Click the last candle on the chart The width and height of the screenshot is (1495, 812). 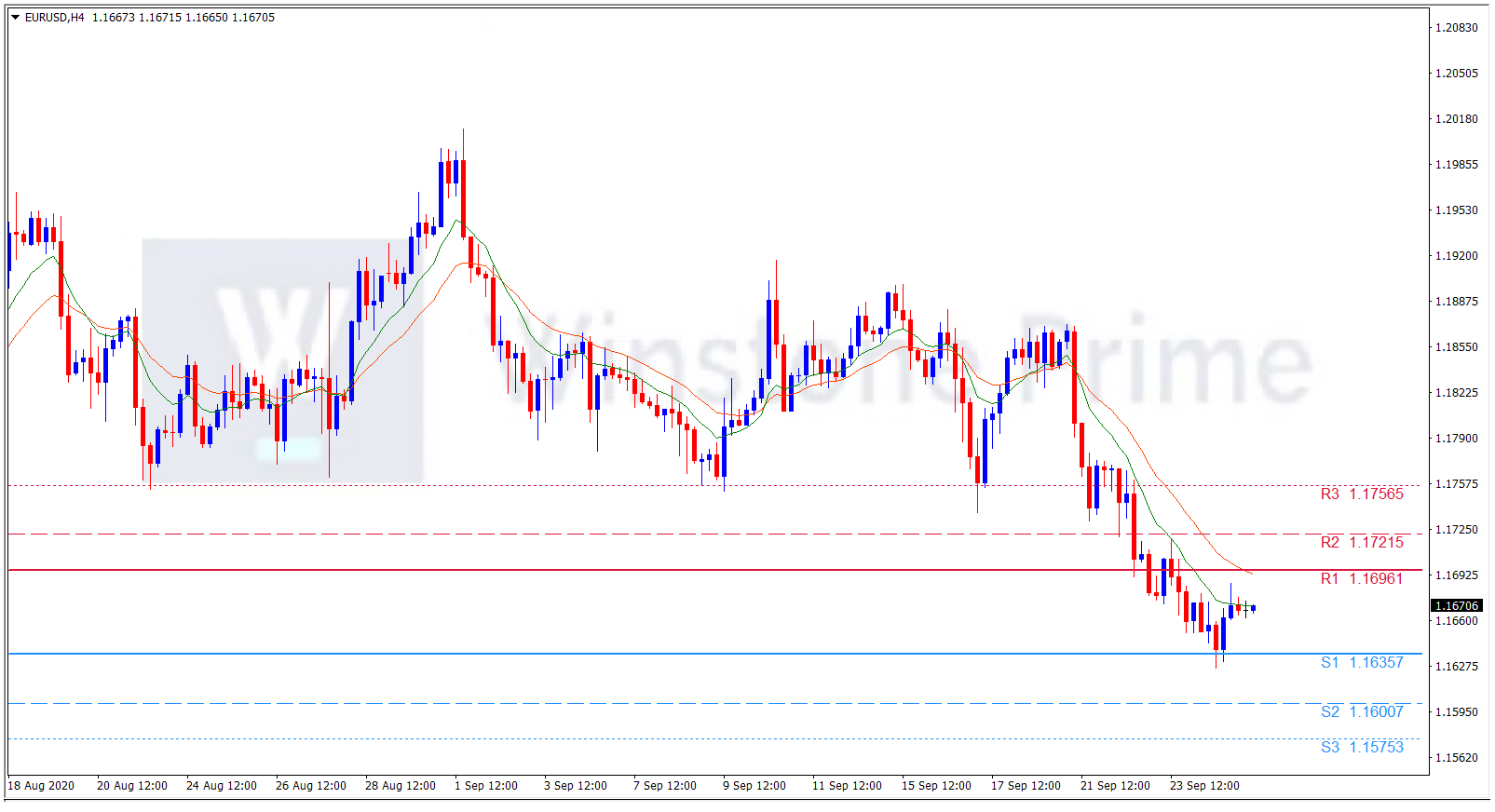pos(1254,608)
